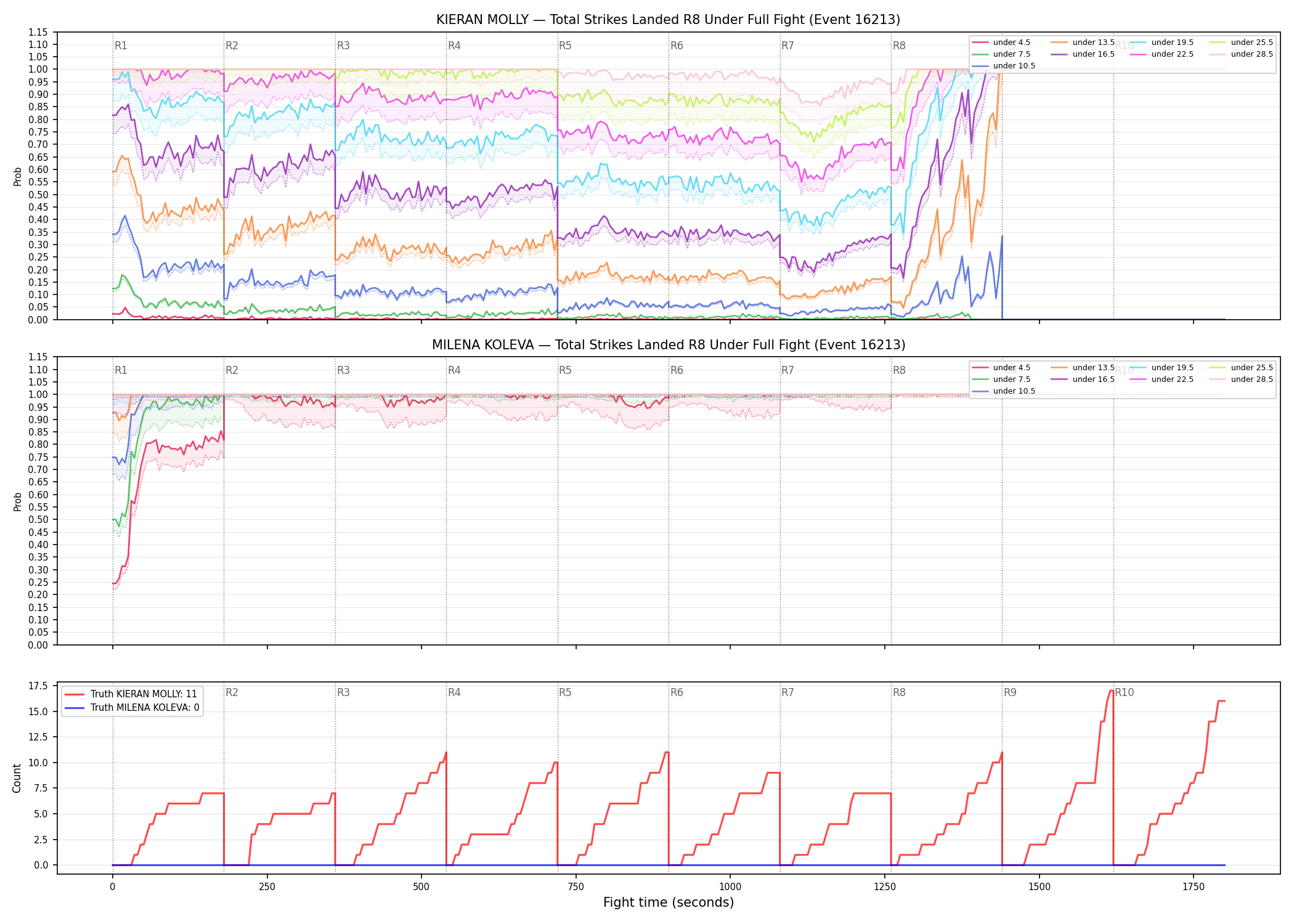Viewport: 1294px width, 924px height.
Task: Click the 17.5 tick on the Count axis
Action: pos(39,686)
